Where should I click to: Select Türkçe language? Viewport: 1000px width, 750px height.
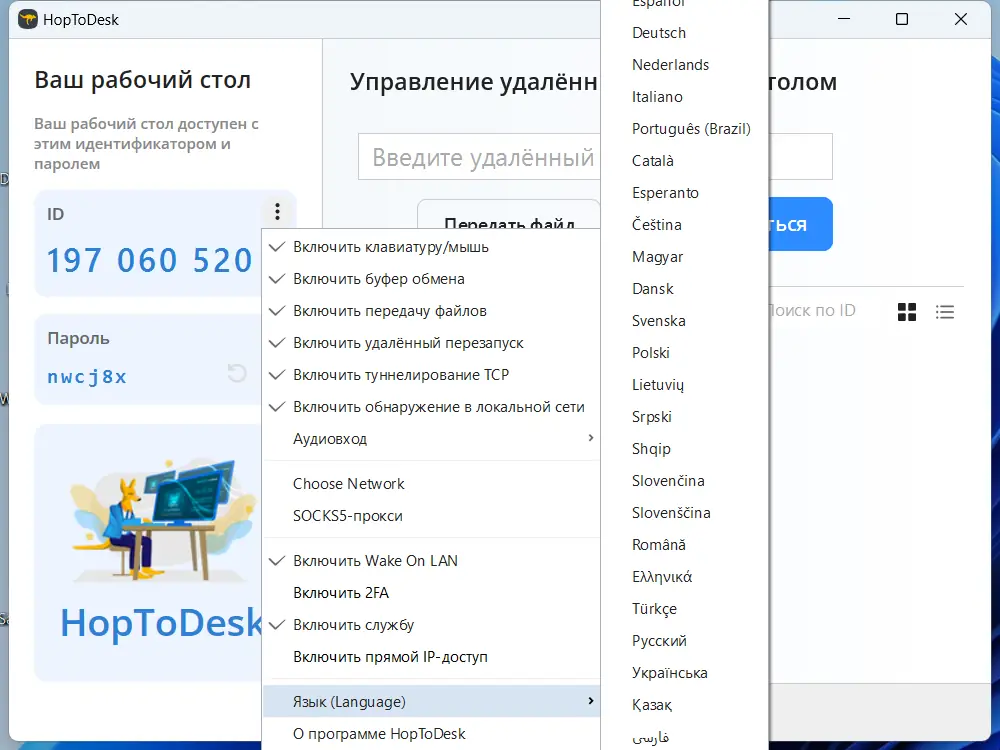684,608
